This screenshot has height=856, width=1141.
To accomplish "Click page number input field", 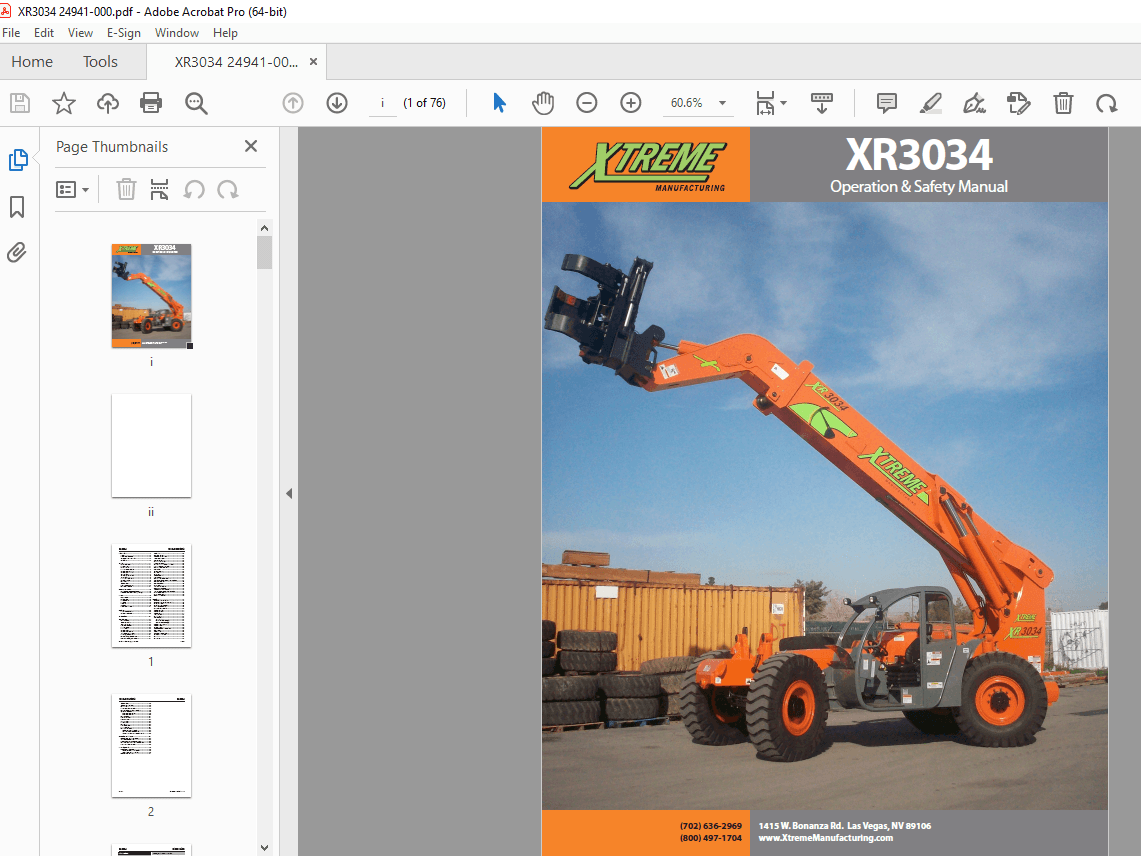I will coord(382,102).
